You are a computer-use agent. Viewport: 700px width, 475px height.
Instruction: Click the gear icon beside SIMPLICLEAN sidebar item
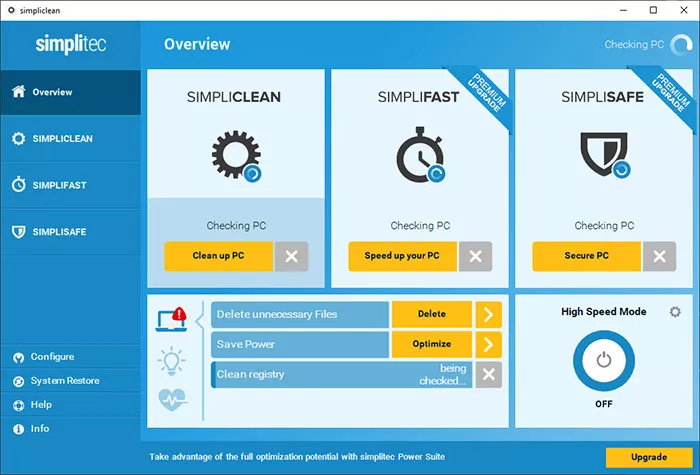point(19,138)
